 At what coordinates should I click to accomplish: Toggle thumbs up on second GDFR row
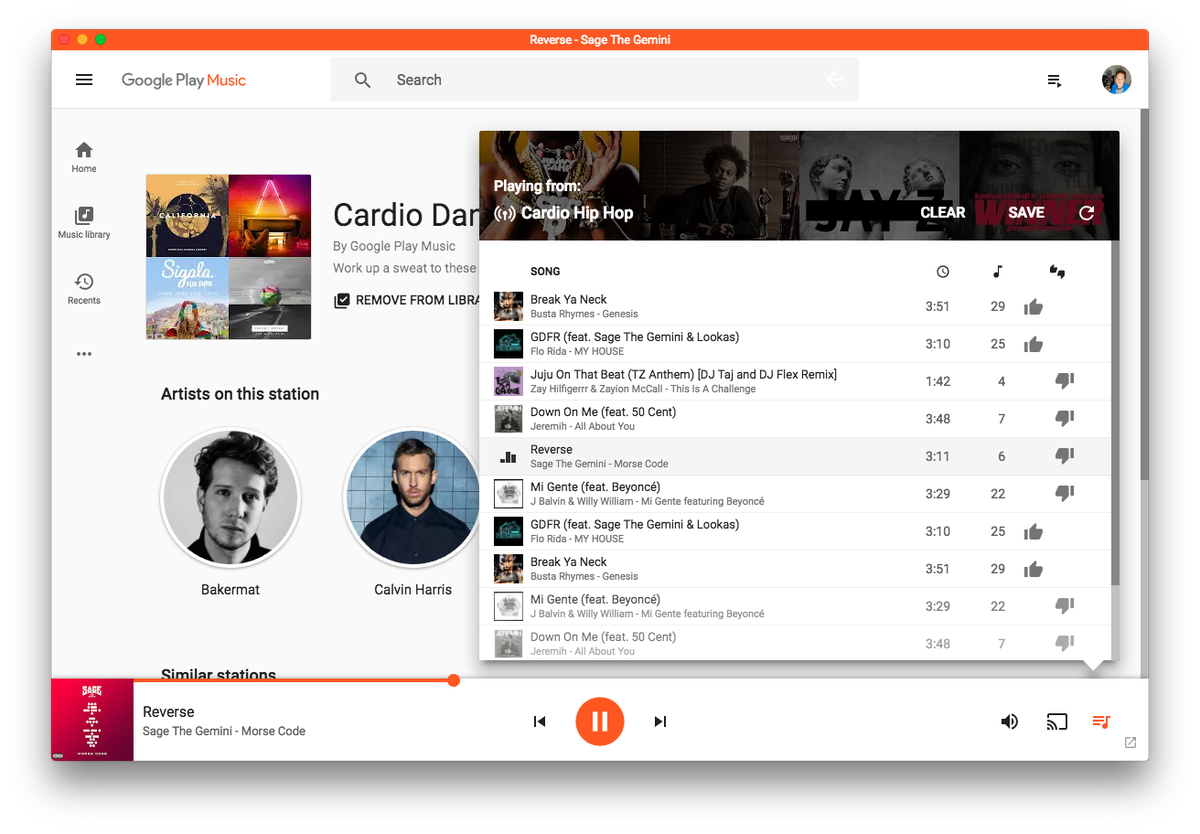pyautogui.click(x=1033, y=532)
